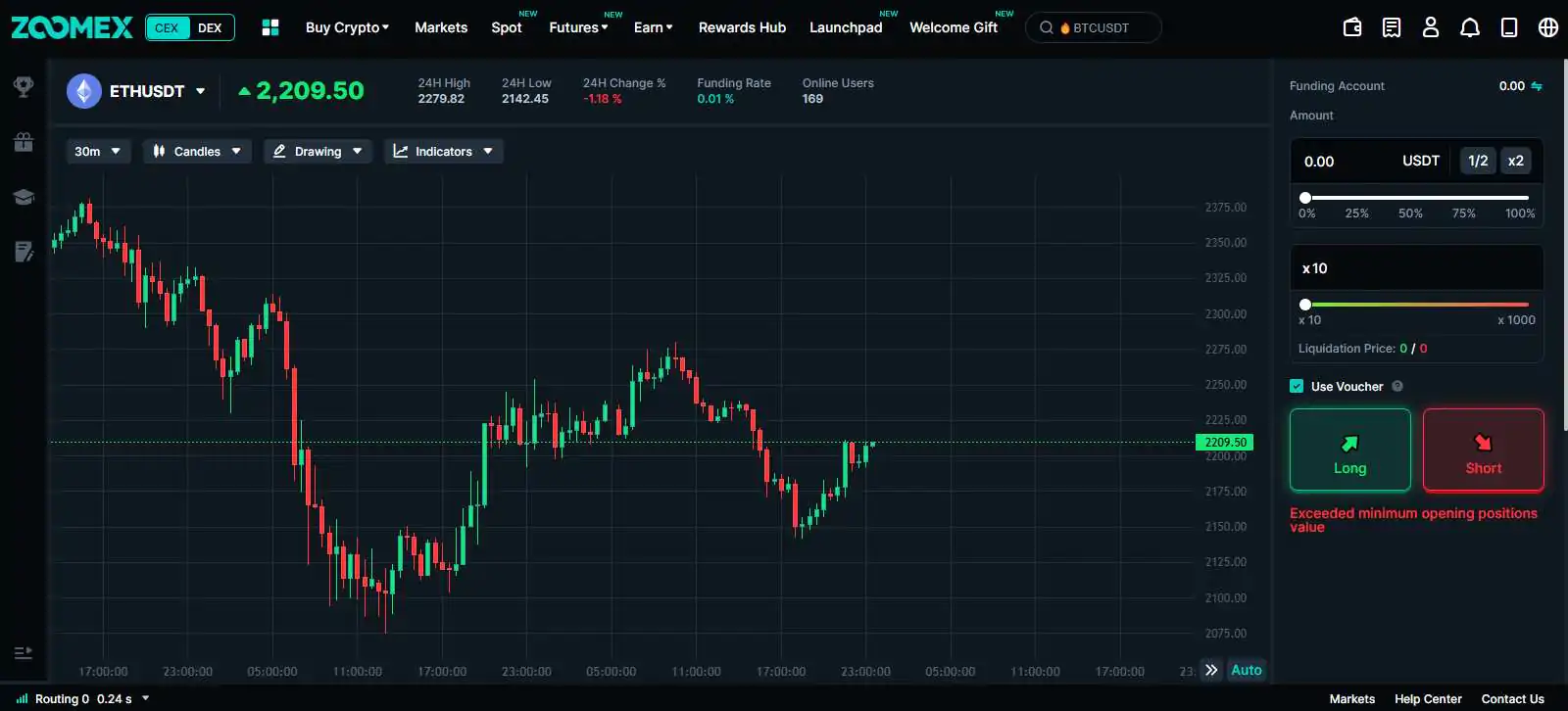Click the Ethereum coin logo

tap(84, 91)
